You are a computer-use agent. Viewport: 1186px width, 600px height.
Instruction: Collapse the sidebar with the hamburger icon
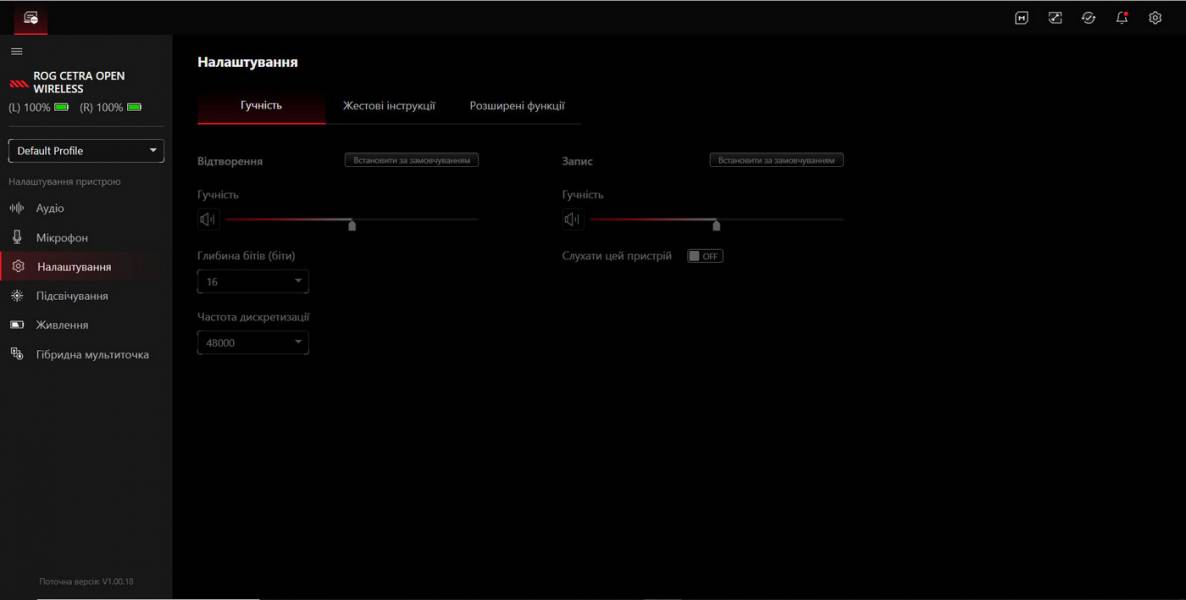pos(17,51)
